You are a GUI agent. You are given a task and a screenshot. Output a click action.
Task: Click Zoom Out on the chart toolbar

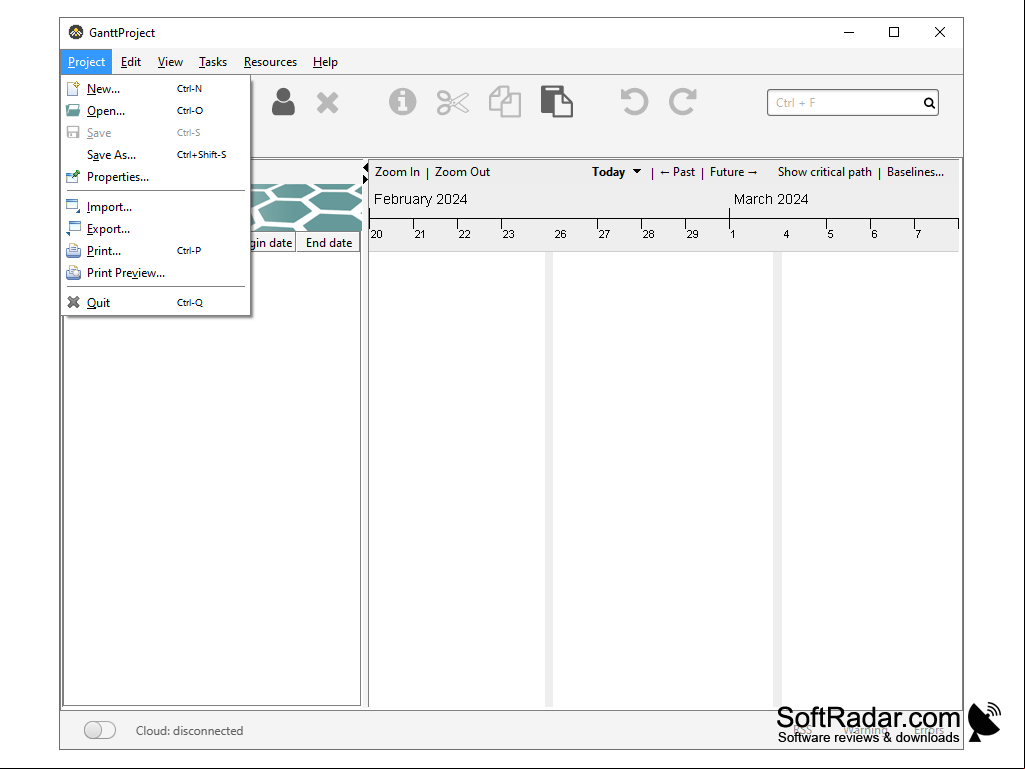[462, 172]
